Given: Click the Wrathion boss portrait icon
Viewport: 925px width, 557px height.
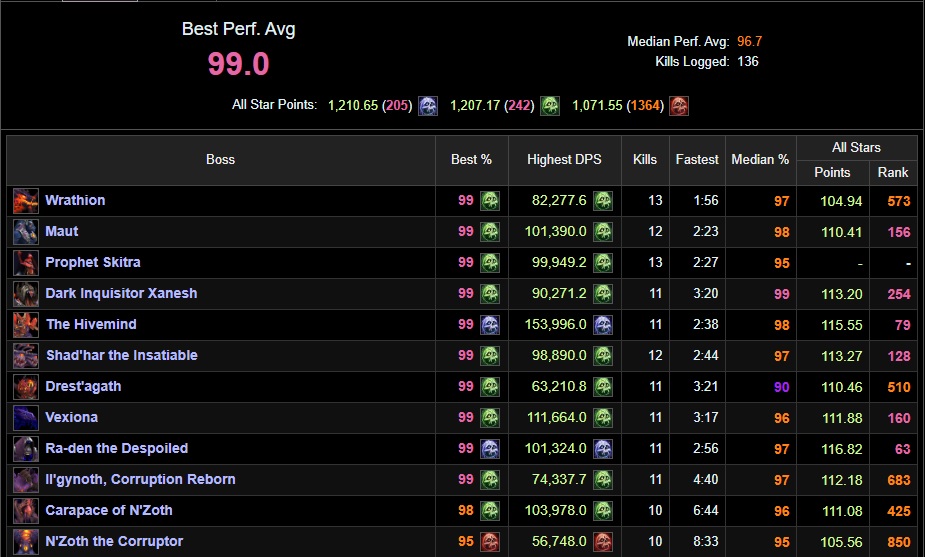Looking at the screenshot, I should (25, 201).
